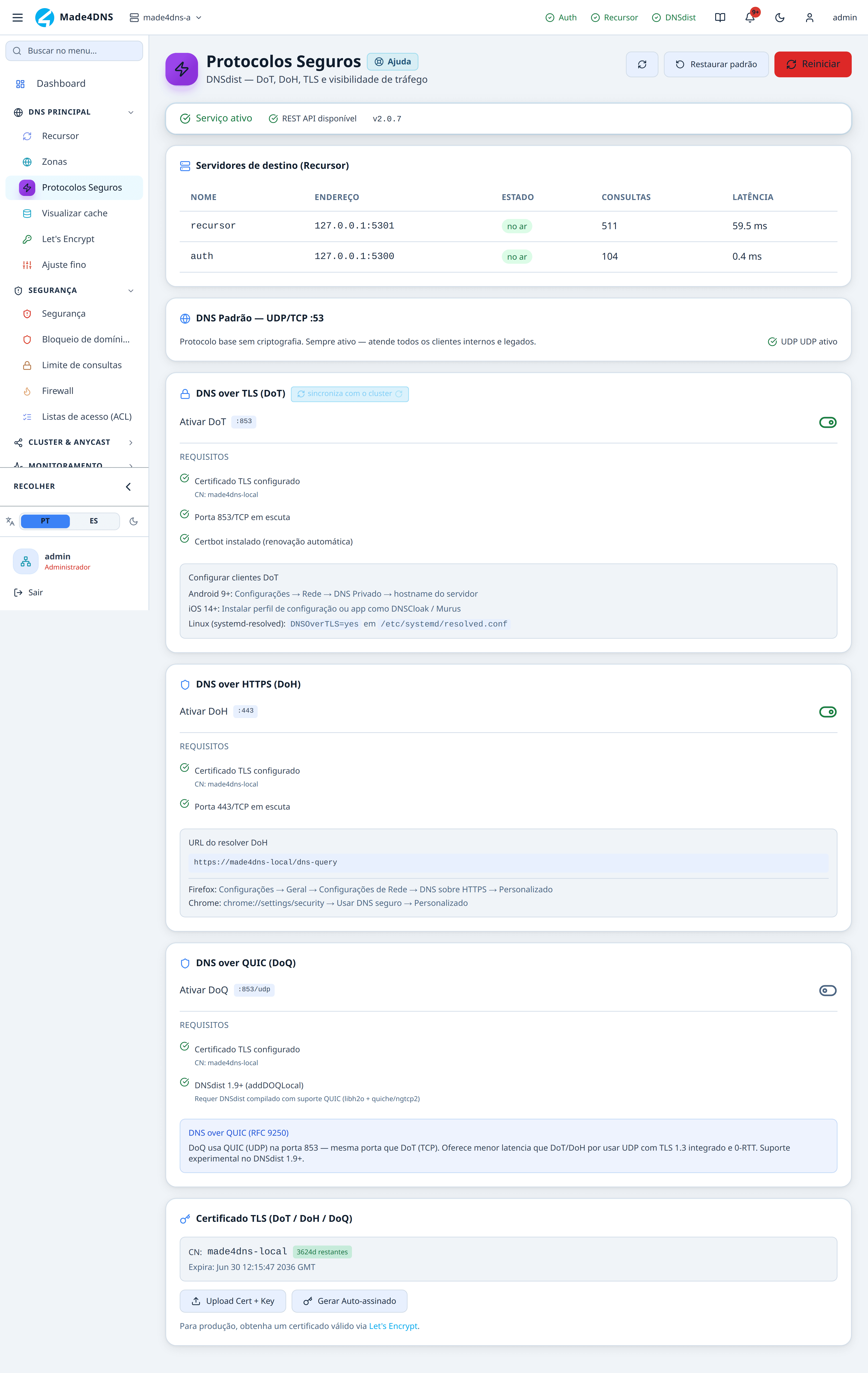Open Dashboard from the sidebar
The width and height of the screenshot is (868, 1373).
click(x=74, y=84)
